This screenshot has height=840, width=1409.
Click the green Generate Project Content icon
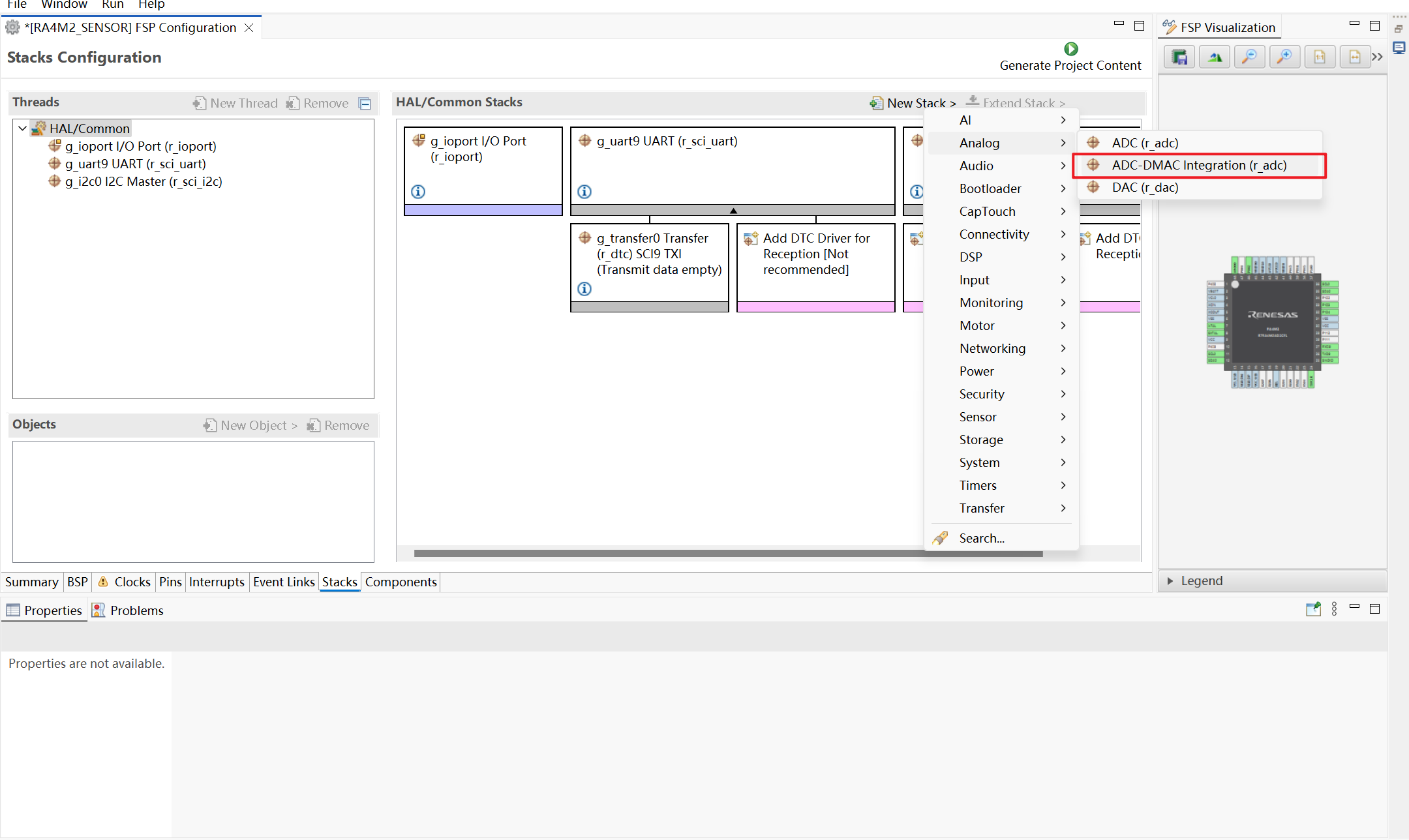[x=1070, y=49]
